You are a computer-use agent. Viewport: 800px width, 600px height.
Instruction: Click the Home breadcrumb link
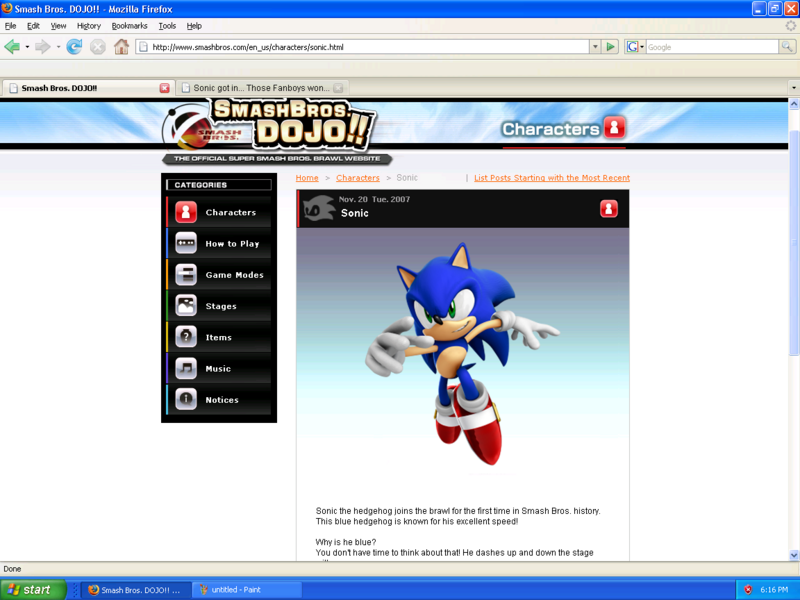(x=307, y=178)
